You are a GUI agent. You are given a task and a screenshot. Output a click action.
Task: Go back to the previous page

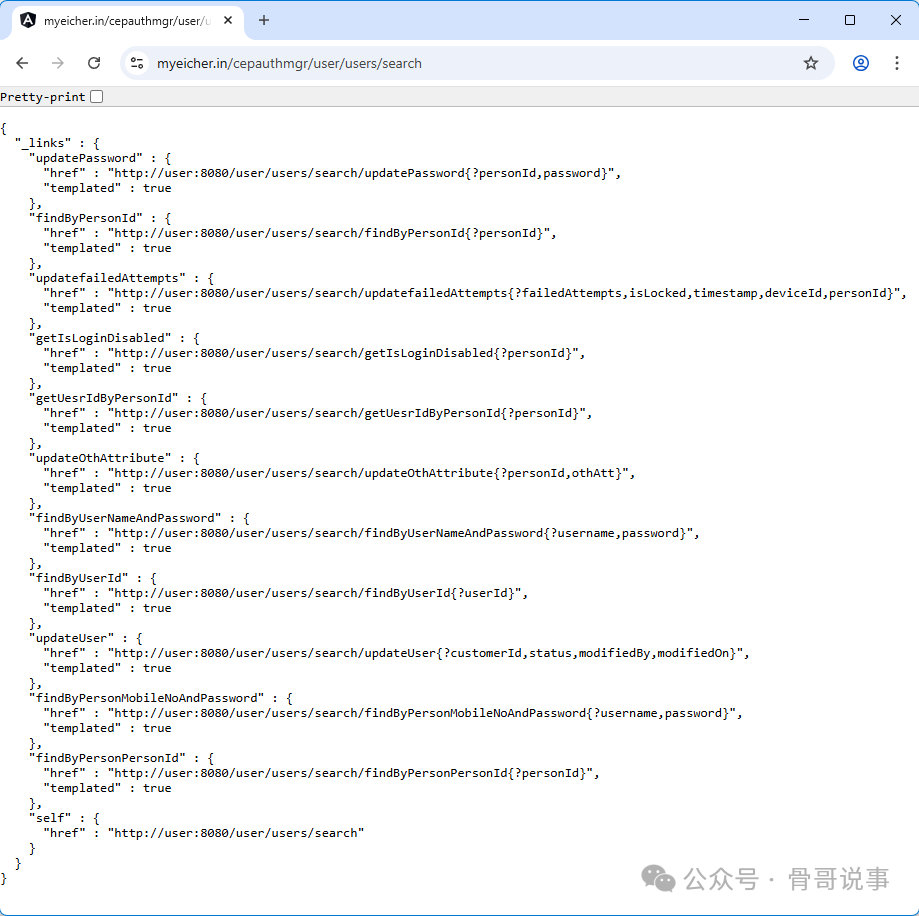pyautogui.click(x=22, y=63)
